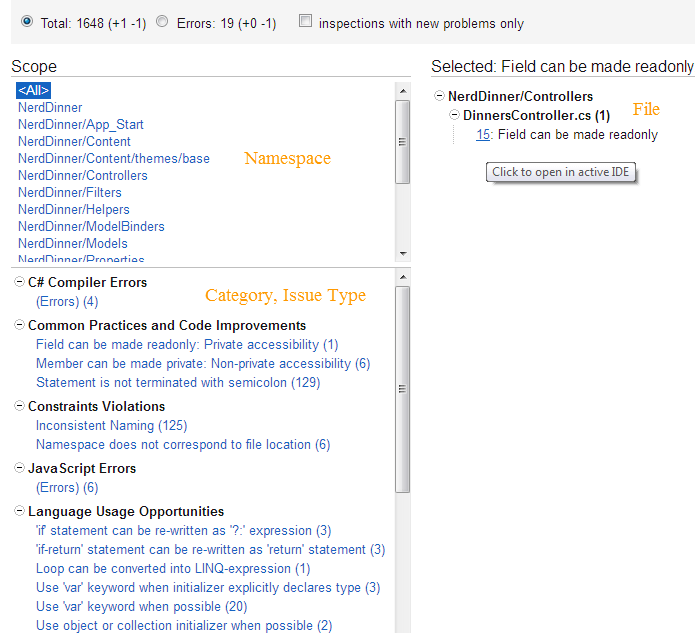Collapse the Constraints Violations category
This screenshot has width=695, height=633.
20,407
